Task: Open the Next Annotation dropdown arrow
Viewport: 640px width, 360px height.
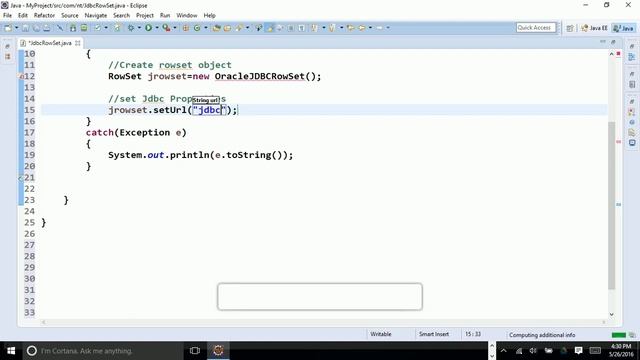Action: [324, 28]
